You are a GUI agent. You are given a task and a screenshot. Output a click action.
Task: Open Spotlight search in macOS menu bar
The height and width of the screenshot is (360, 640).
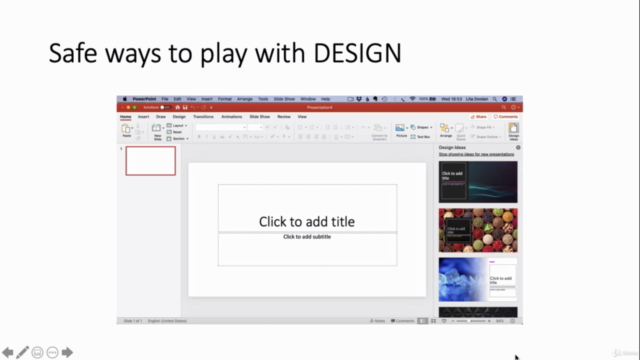[495, 99]
